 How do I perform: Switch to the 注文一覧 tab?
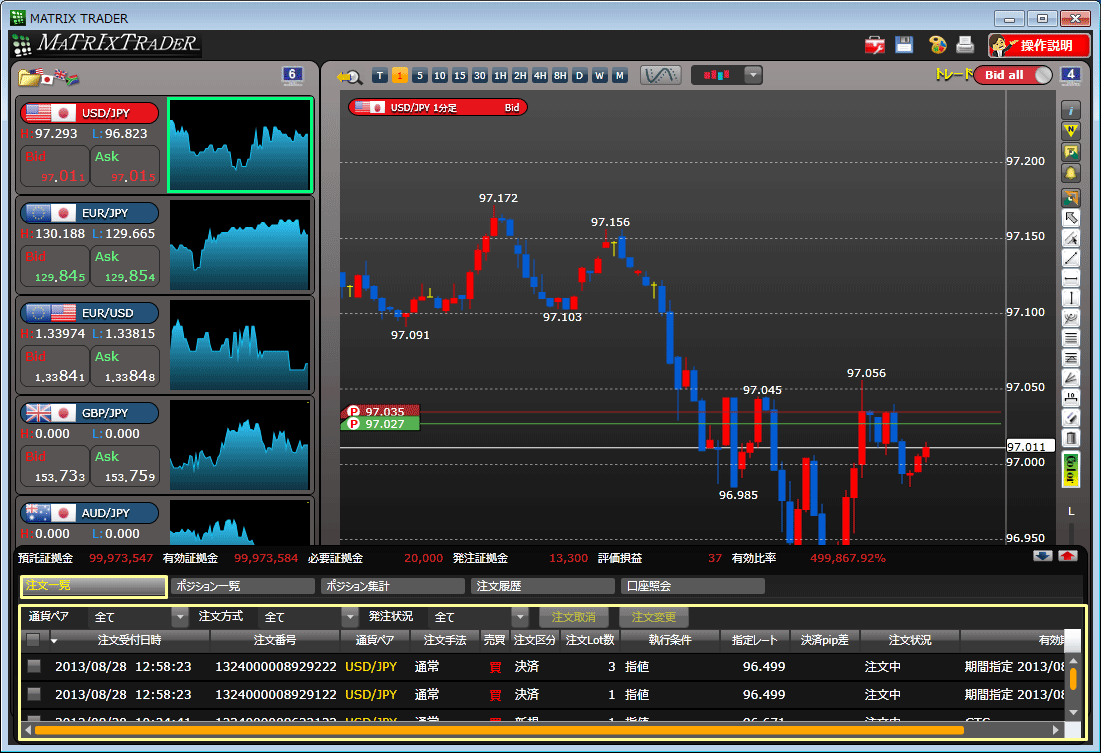pyautogui.click(x=93, y=586)
